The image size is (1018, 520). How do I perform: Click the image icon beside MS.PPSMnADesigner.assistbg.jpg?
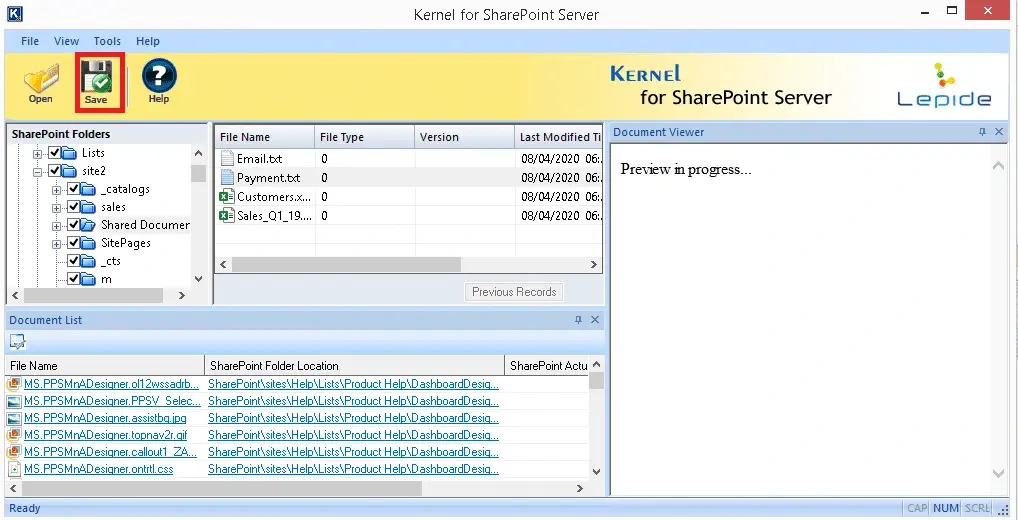tap(14, 418)
